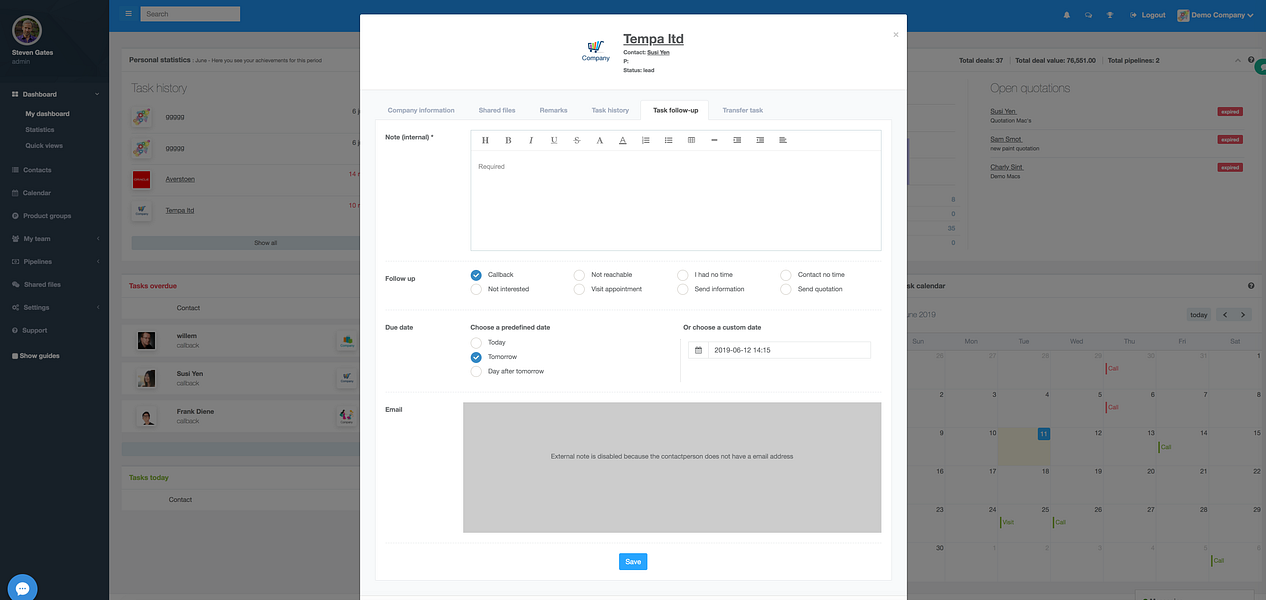The height and width of the screenshot is (600, 1266).
Task: Create a numbered list in the note
Action: point(646,140)
